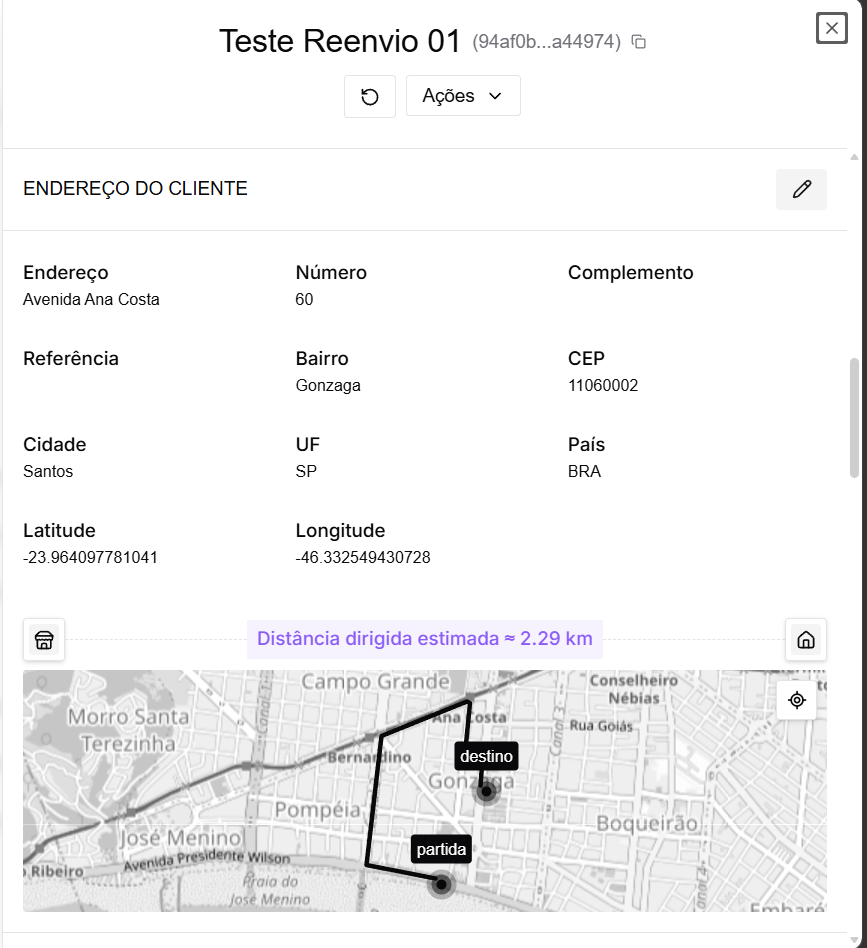Click the Teste Reenvio 01 title
The height and width of the screenshot is (948, 867).
340,41
